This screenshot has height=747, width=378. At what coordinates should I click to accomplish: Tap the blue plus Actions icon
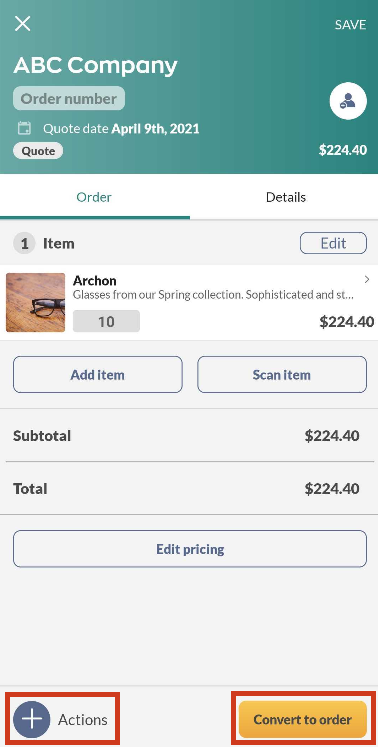pyautogui.click(x=31, y=719)
